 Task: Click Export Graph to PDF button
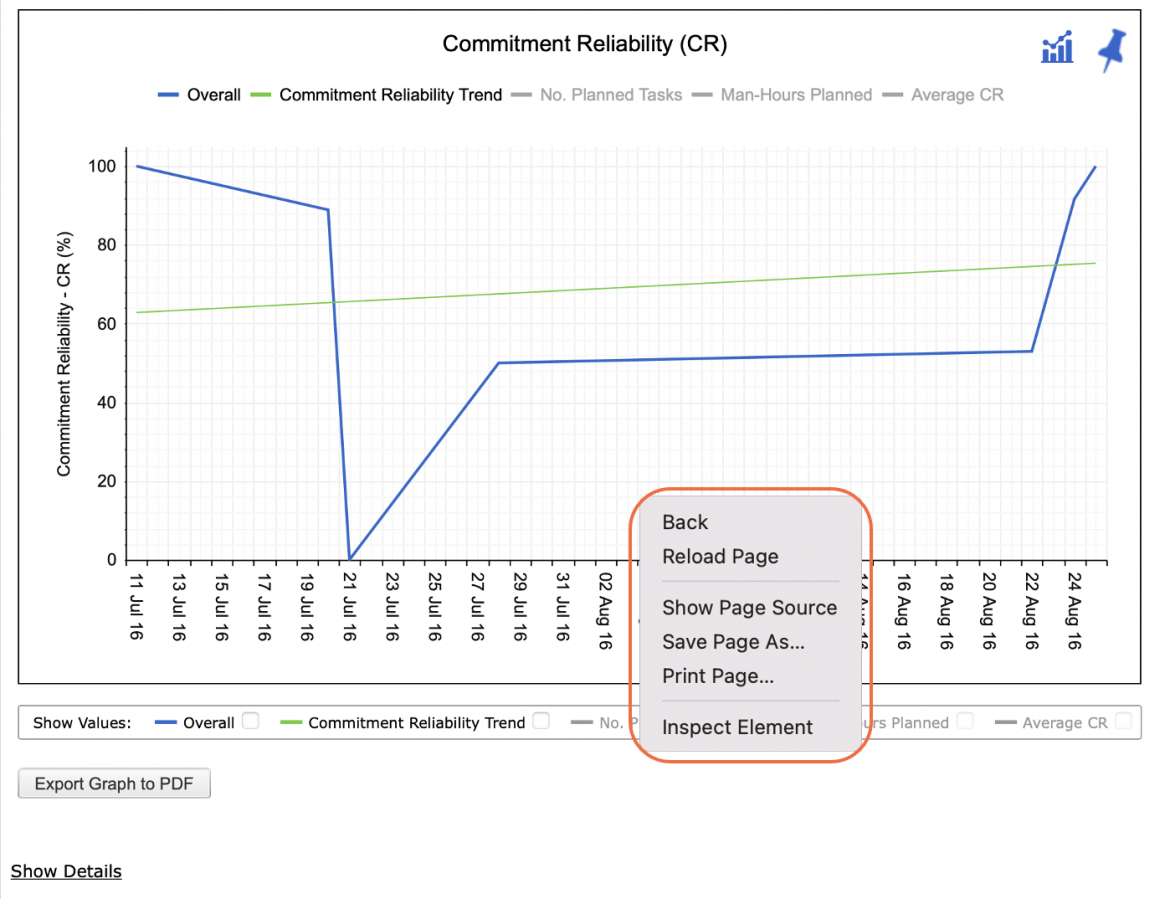(x=114, y=783)
